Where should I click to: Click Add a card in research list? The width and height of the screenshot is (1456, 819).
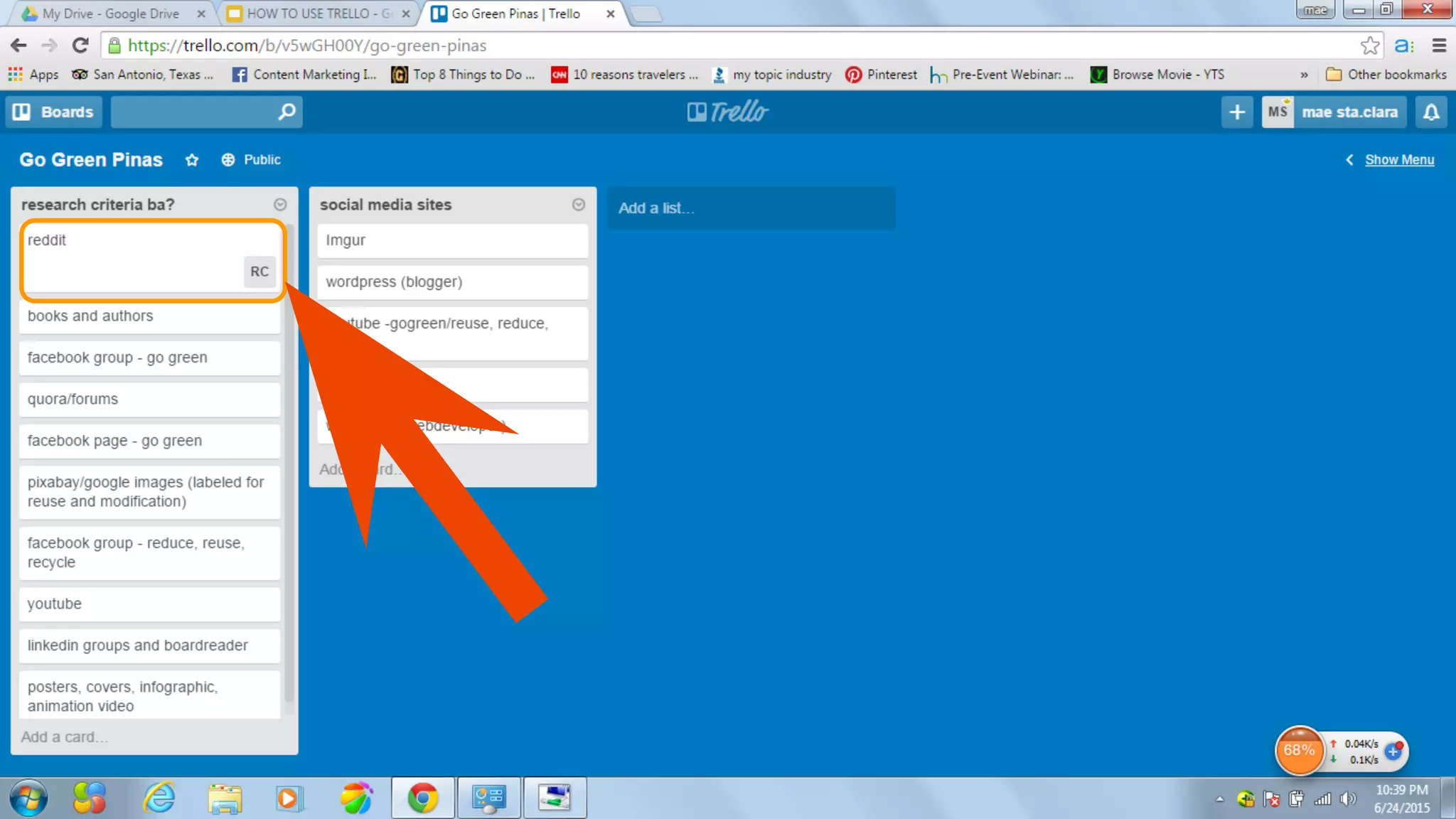tap(64, 737)
